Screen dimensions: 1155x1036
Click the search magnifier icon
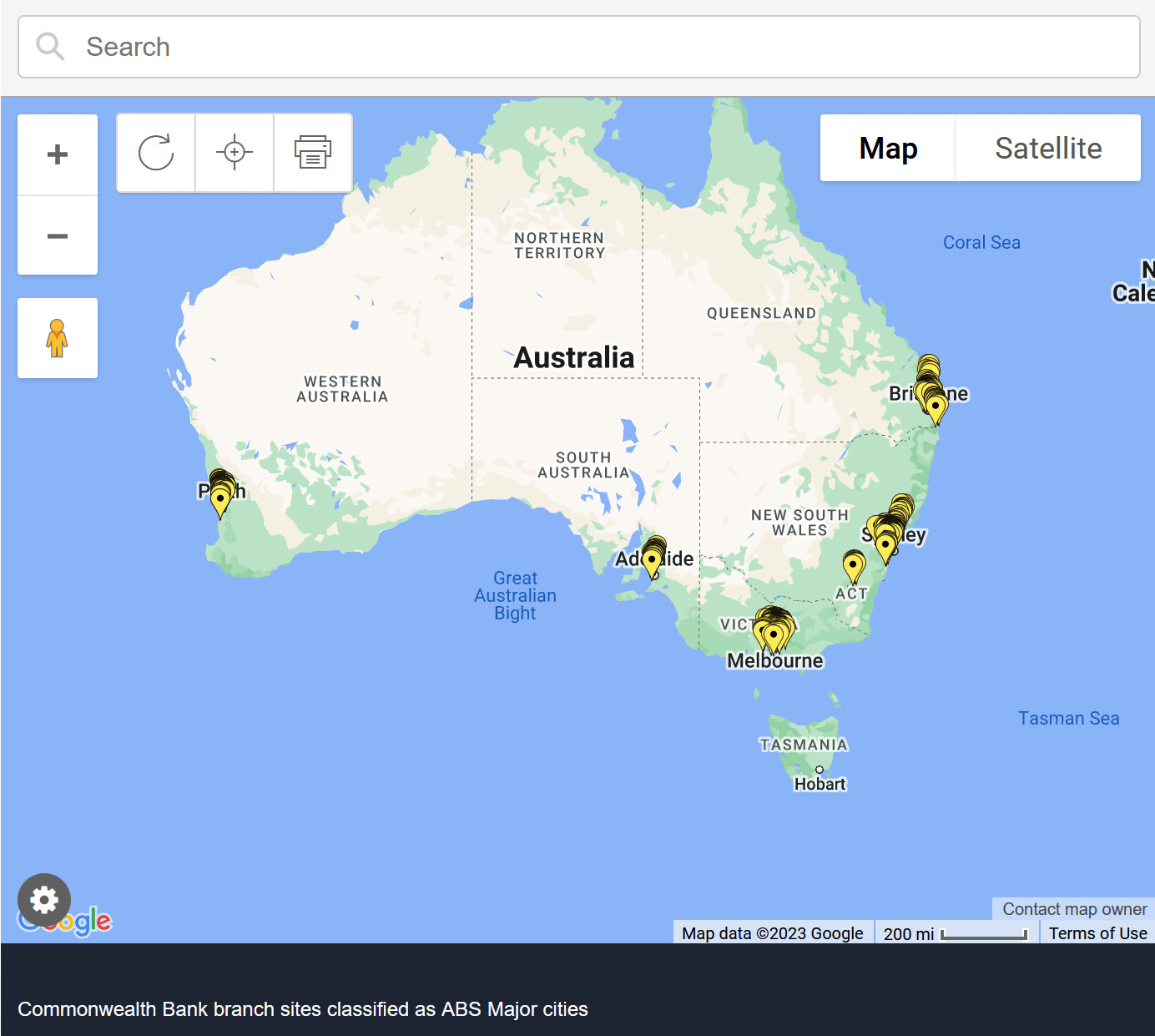tap(50, 47)
